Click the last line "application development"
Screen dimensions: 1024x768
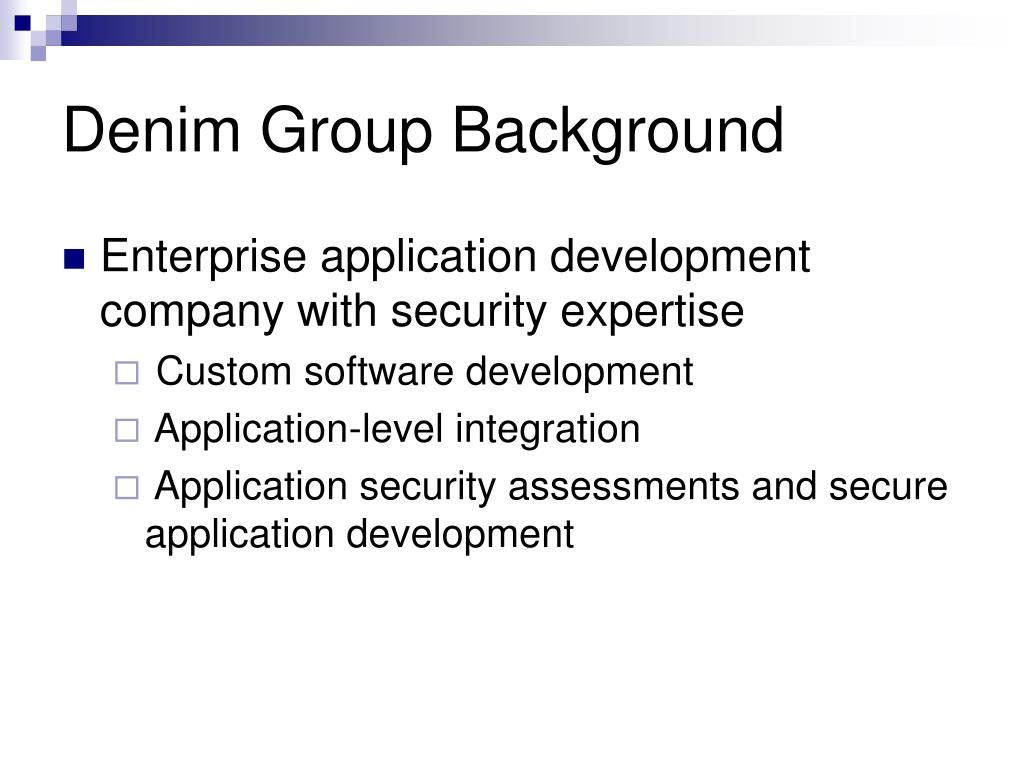(359, 536)
